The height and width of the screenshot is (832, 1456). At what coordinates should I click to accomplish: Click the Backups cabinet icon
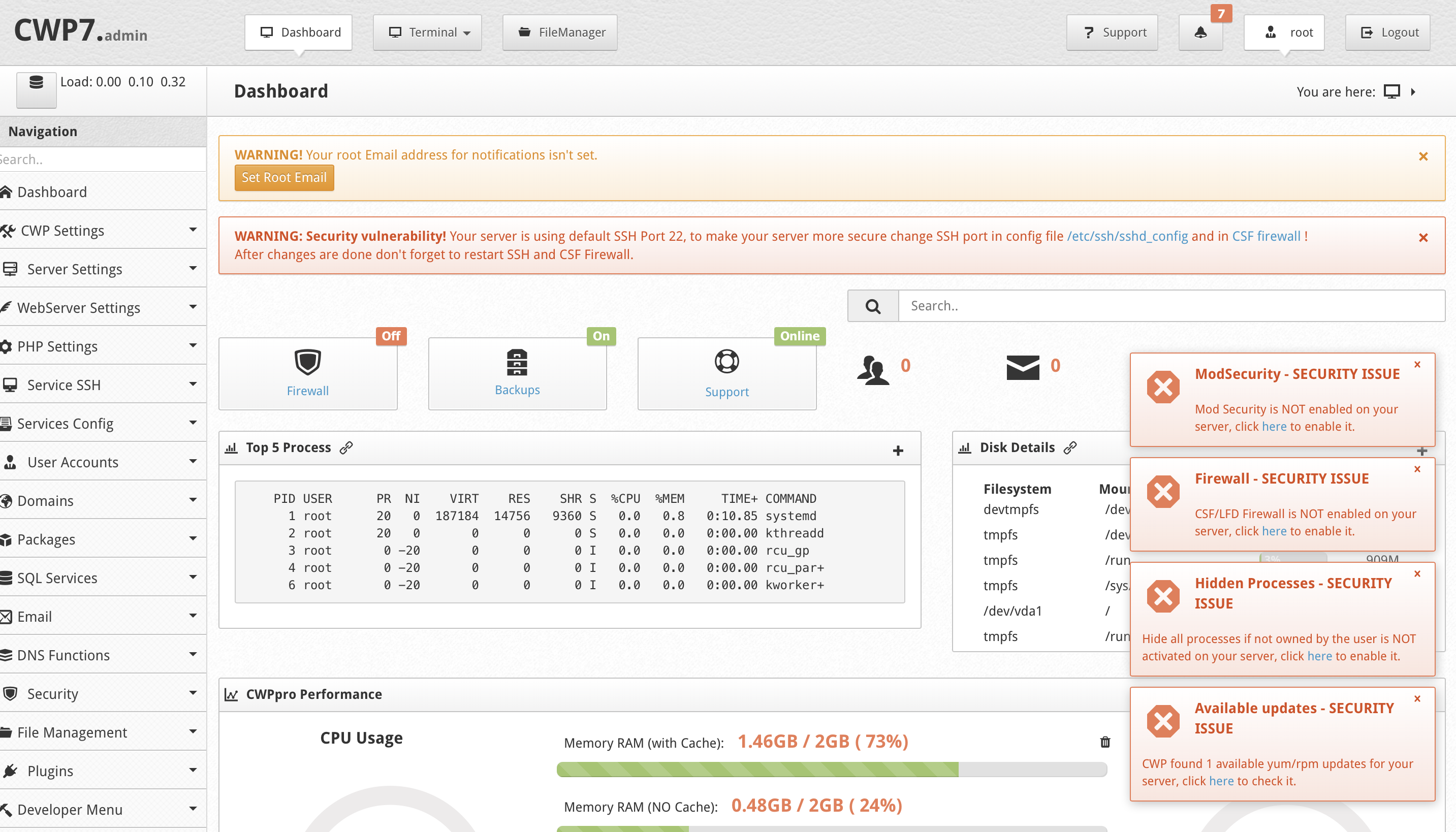click(x=517, y=362)
